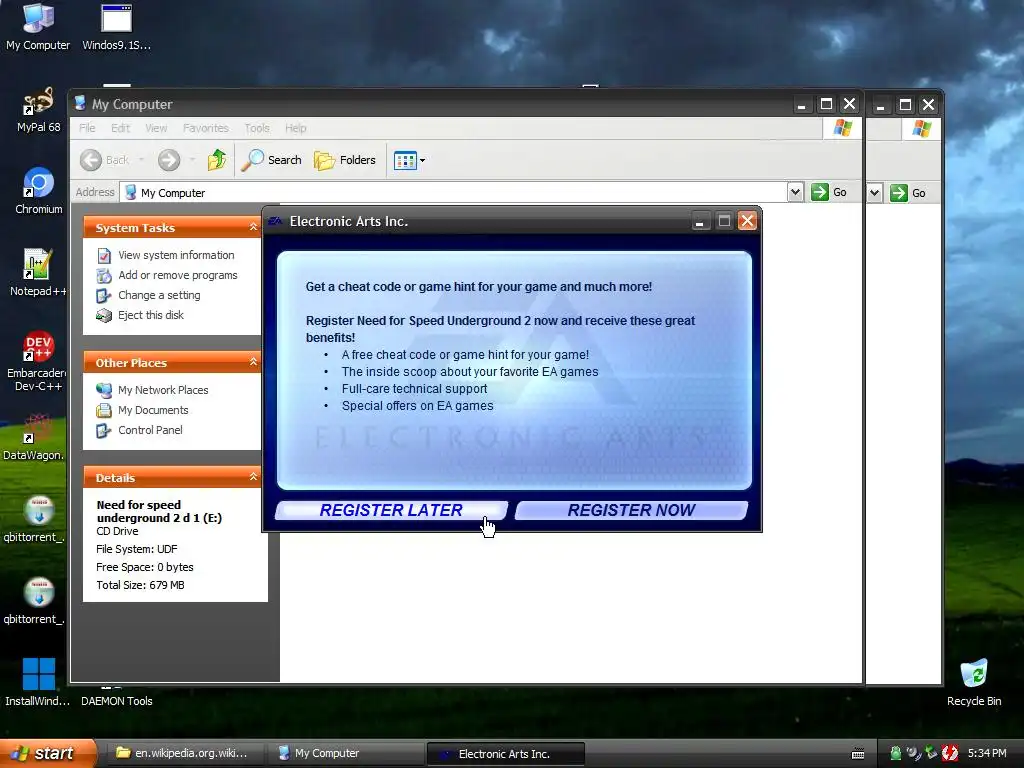This screenshot has width=1024, height=768.
Task: Open My Network Places link
Action: click(163, 390)
